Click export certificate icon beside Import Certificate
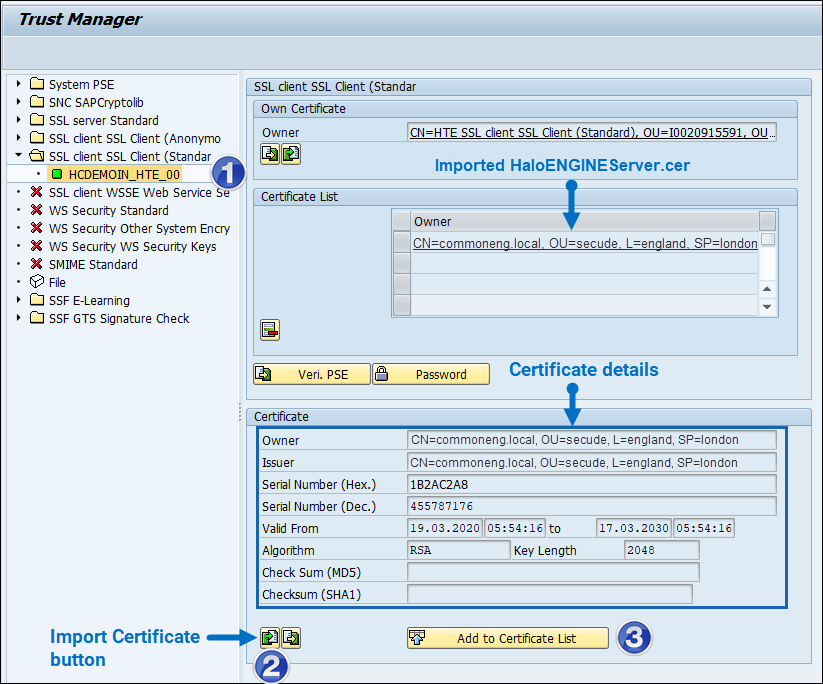 click(291, 638)
